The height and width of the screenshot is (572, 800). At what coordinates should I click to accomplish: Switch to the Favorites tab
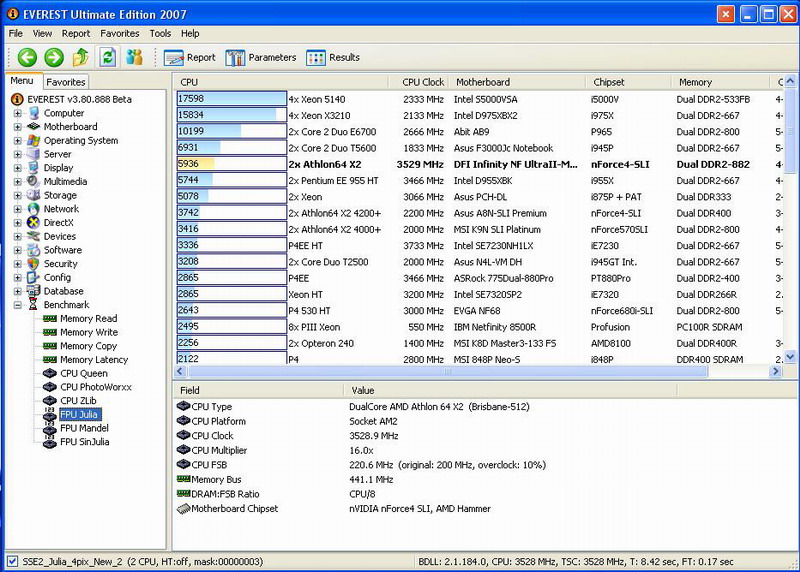pyautogui.click(x=66, y=82)
